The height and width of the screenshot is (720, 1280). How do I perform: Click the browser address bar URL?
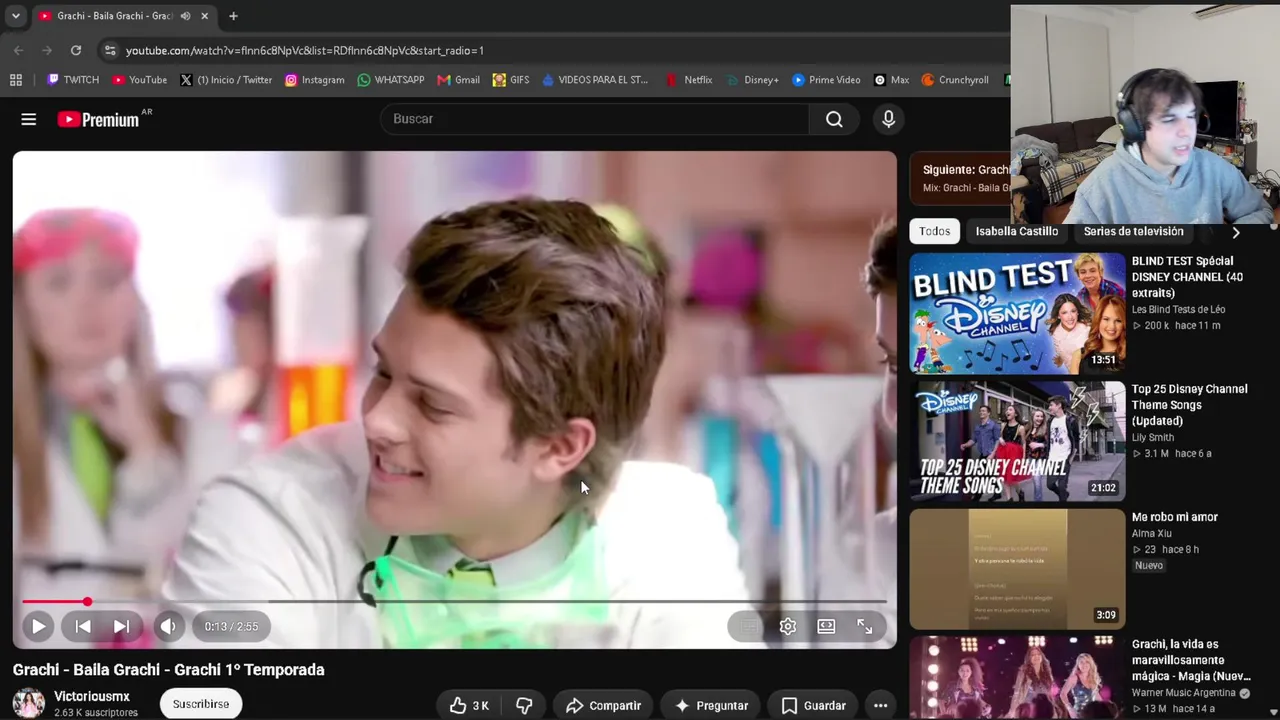tap(305, 50)
